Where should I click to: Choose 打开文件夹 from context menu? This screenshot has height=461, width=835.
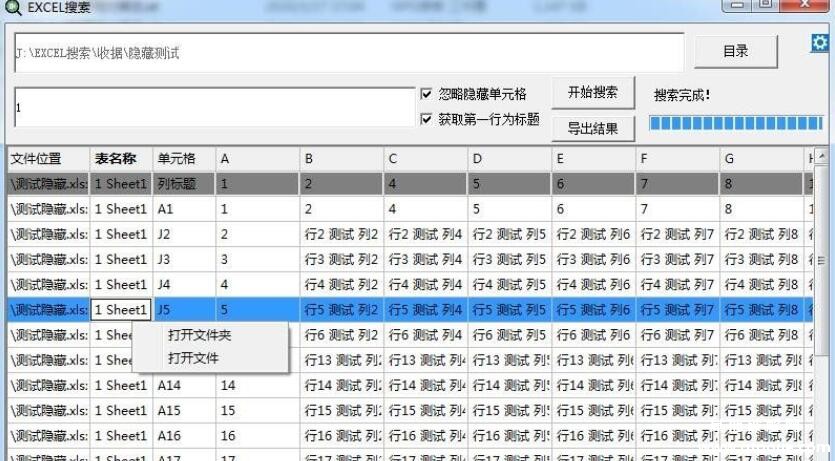tap(200, 335)
